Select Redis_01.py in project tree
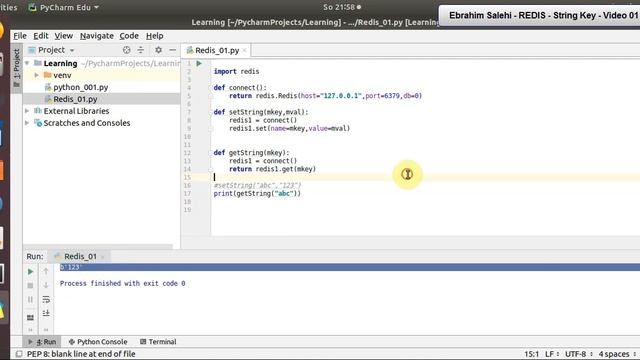640x360 pixels. click(75, 99)
